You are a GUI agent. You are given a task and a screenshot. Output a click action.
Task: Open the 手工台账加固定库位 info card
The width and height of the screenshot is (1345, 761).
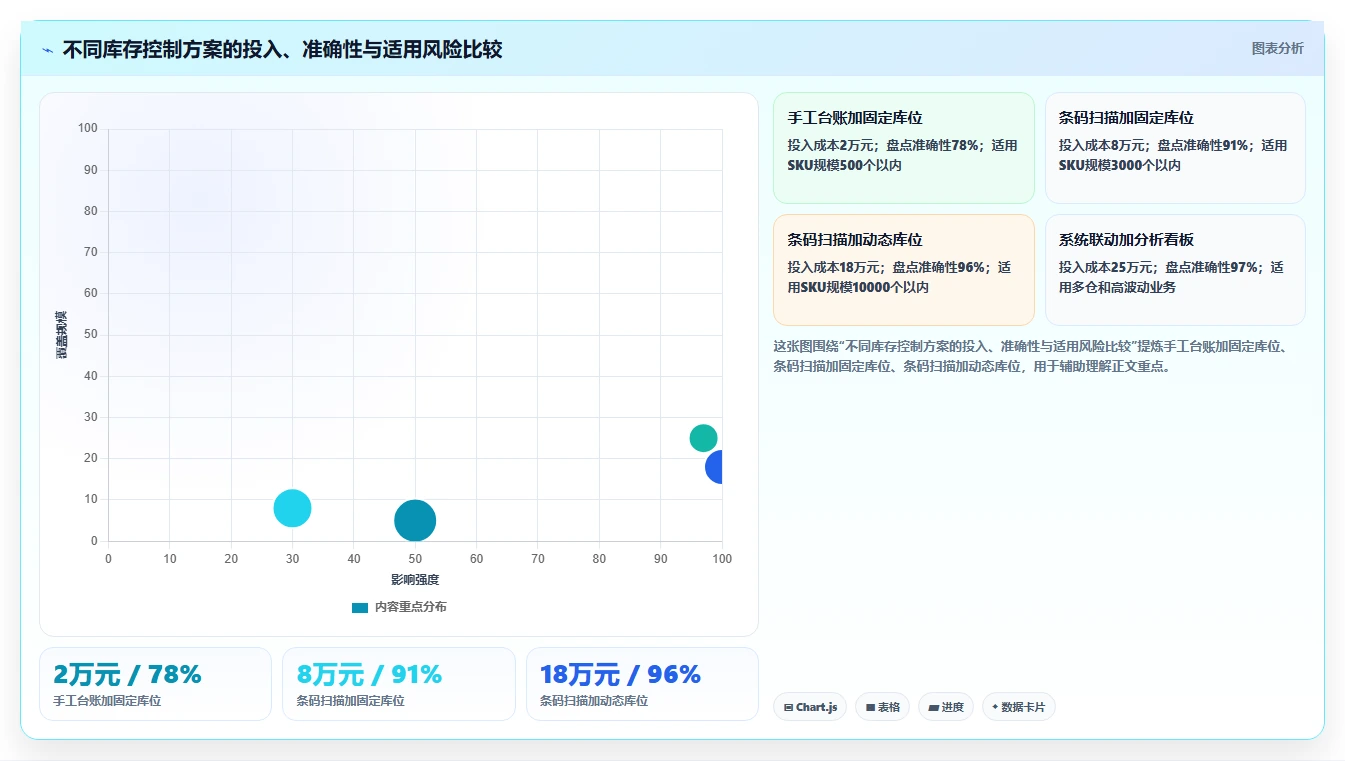coord(903,148)
